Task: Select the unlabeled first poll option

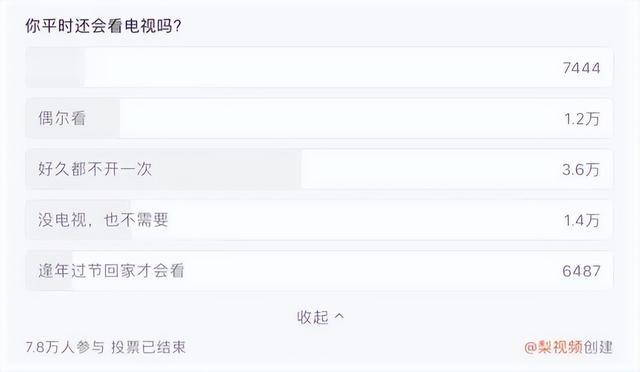Action: [319, 67]
